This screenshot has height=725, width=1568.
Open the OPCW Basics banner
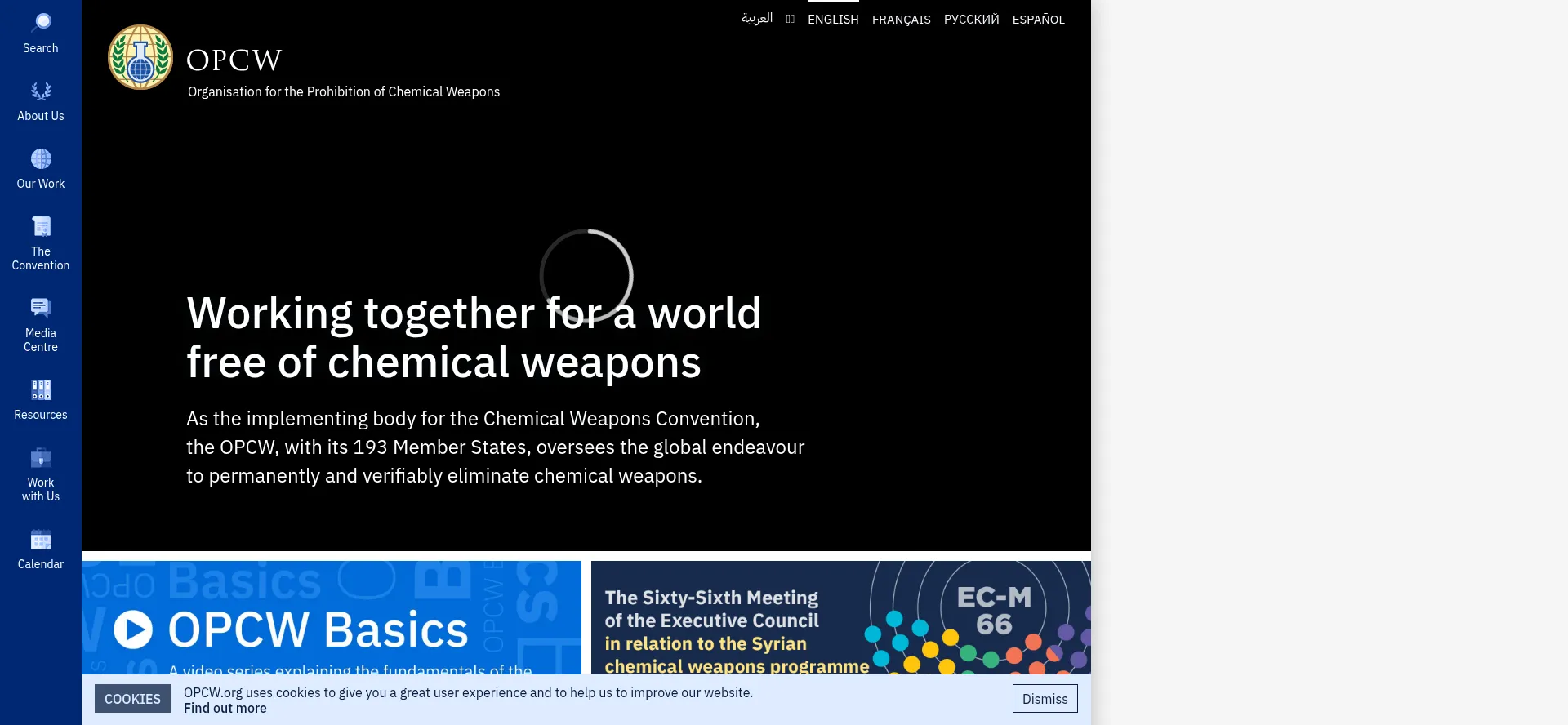point(332,617)
